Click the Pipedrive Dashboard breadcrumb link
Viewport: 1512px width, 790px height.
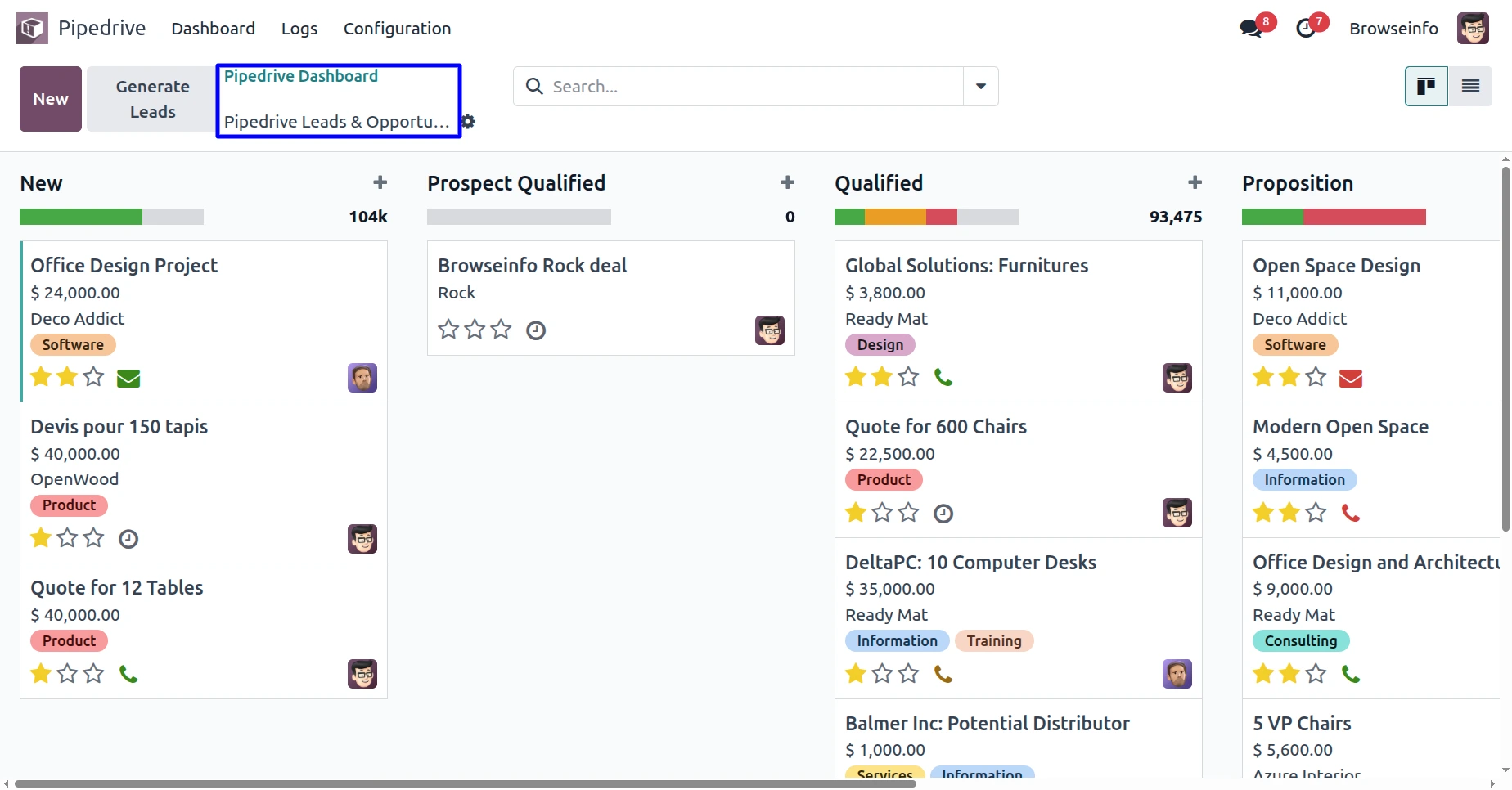coord(301,76)
